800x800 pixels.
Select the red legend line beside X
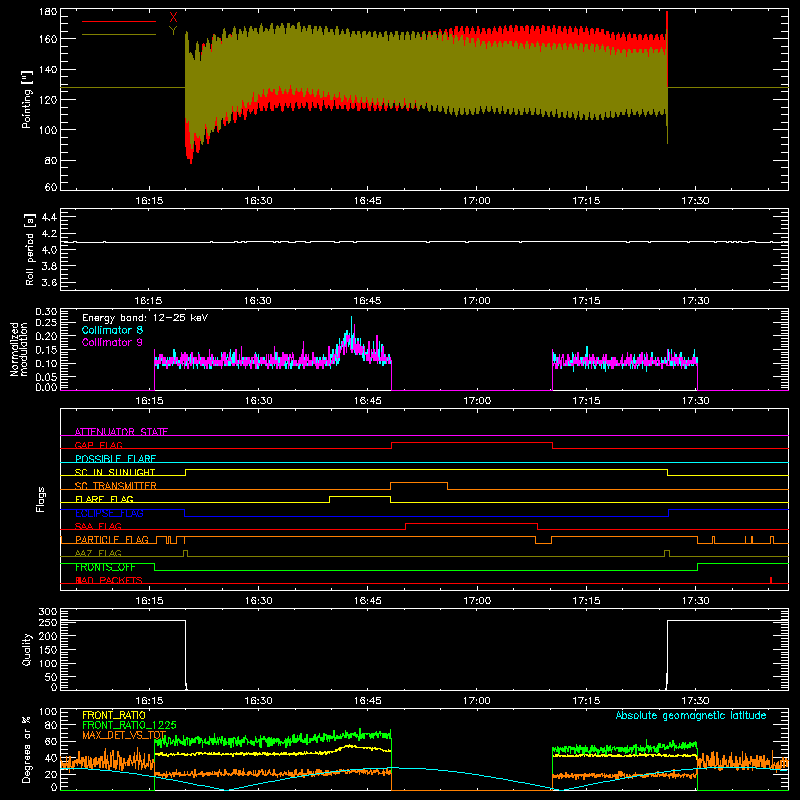(119, 21)
